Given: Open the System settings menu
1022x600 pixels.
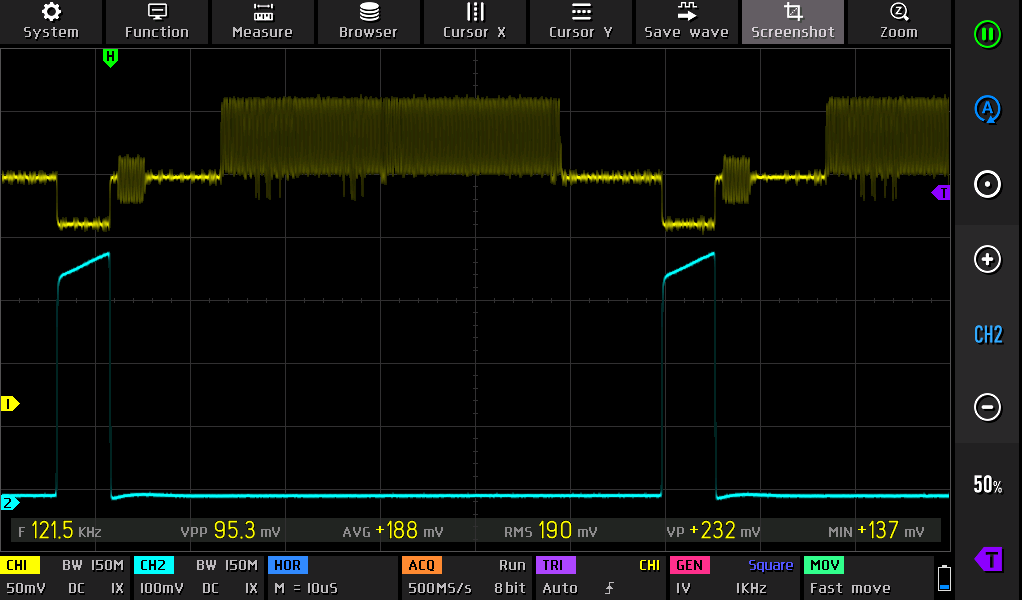Looking at the screenshot, I should (x=51, y=21).
